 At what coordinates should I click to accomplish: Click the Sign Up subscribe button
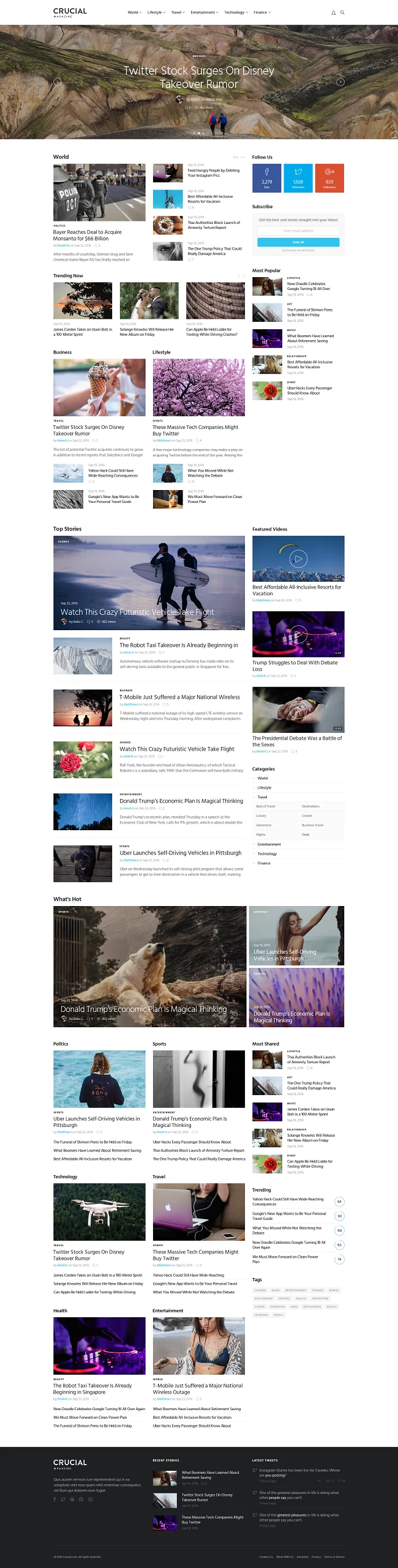pyautogui.click(x=298, y=242)
